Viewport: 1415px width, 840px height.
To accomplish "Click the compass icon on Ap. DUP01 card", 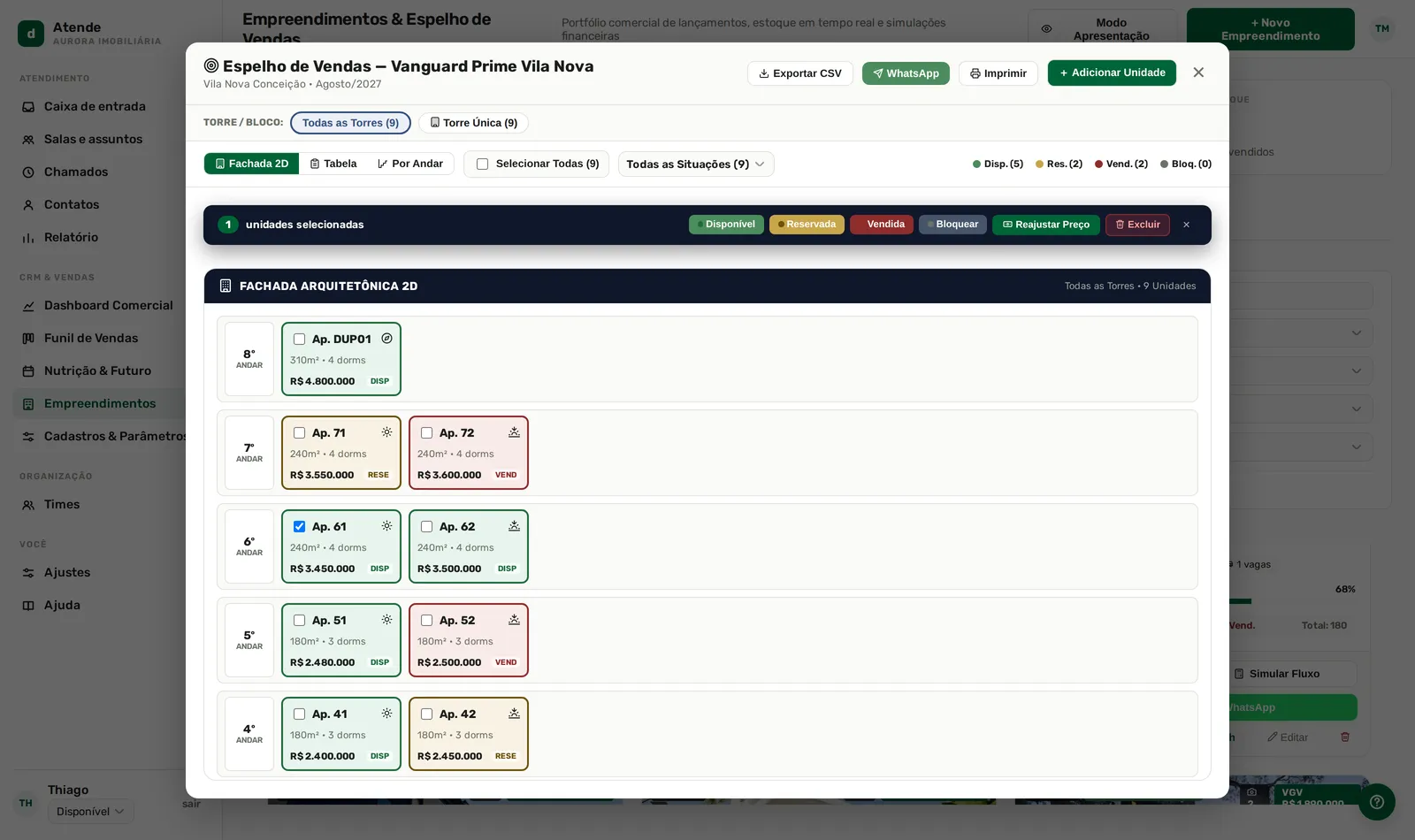I will click(386, 339).
